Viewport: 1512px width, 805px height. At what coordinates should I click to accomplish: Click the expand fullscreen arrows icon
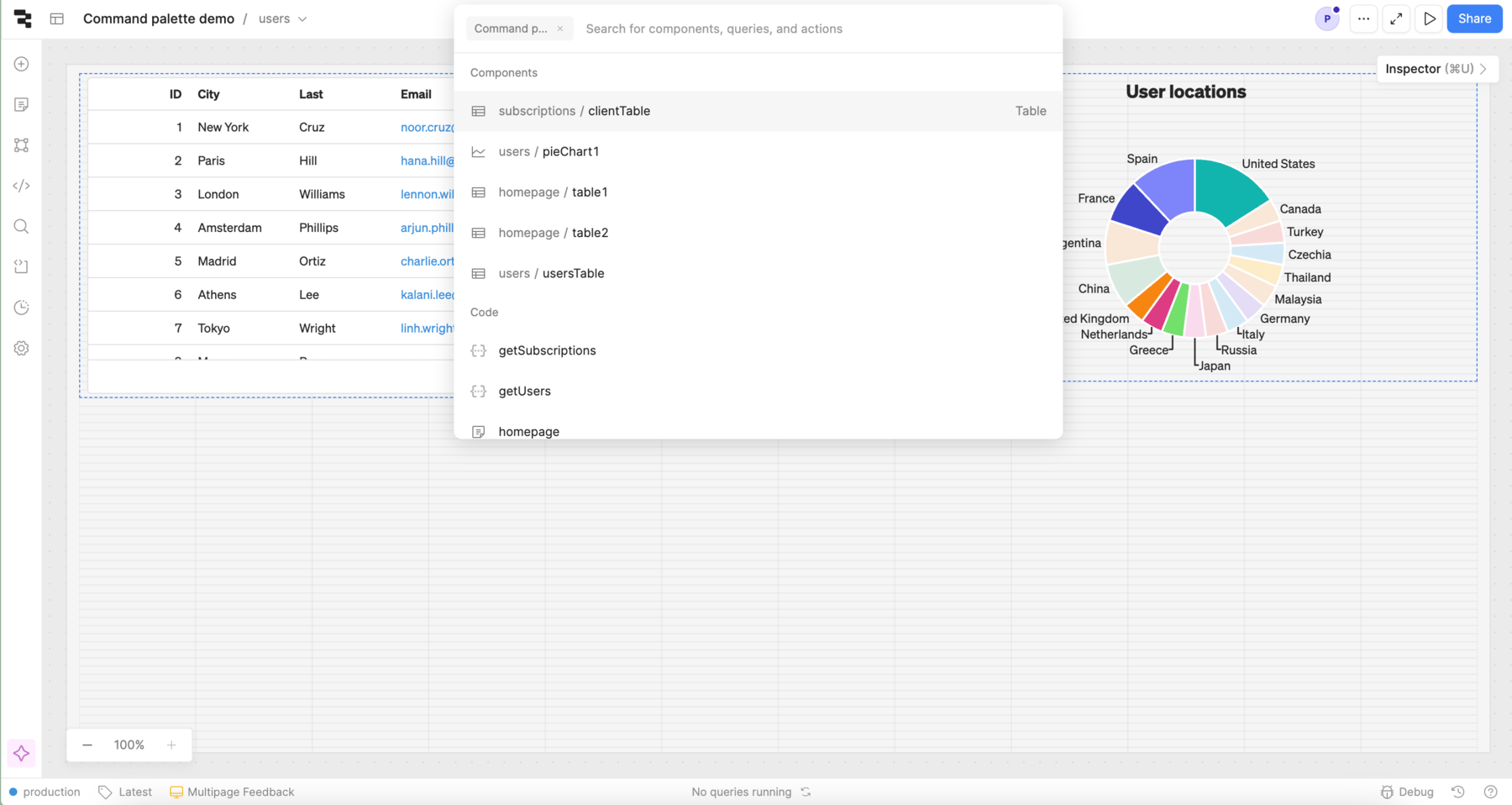[1396, 18]
